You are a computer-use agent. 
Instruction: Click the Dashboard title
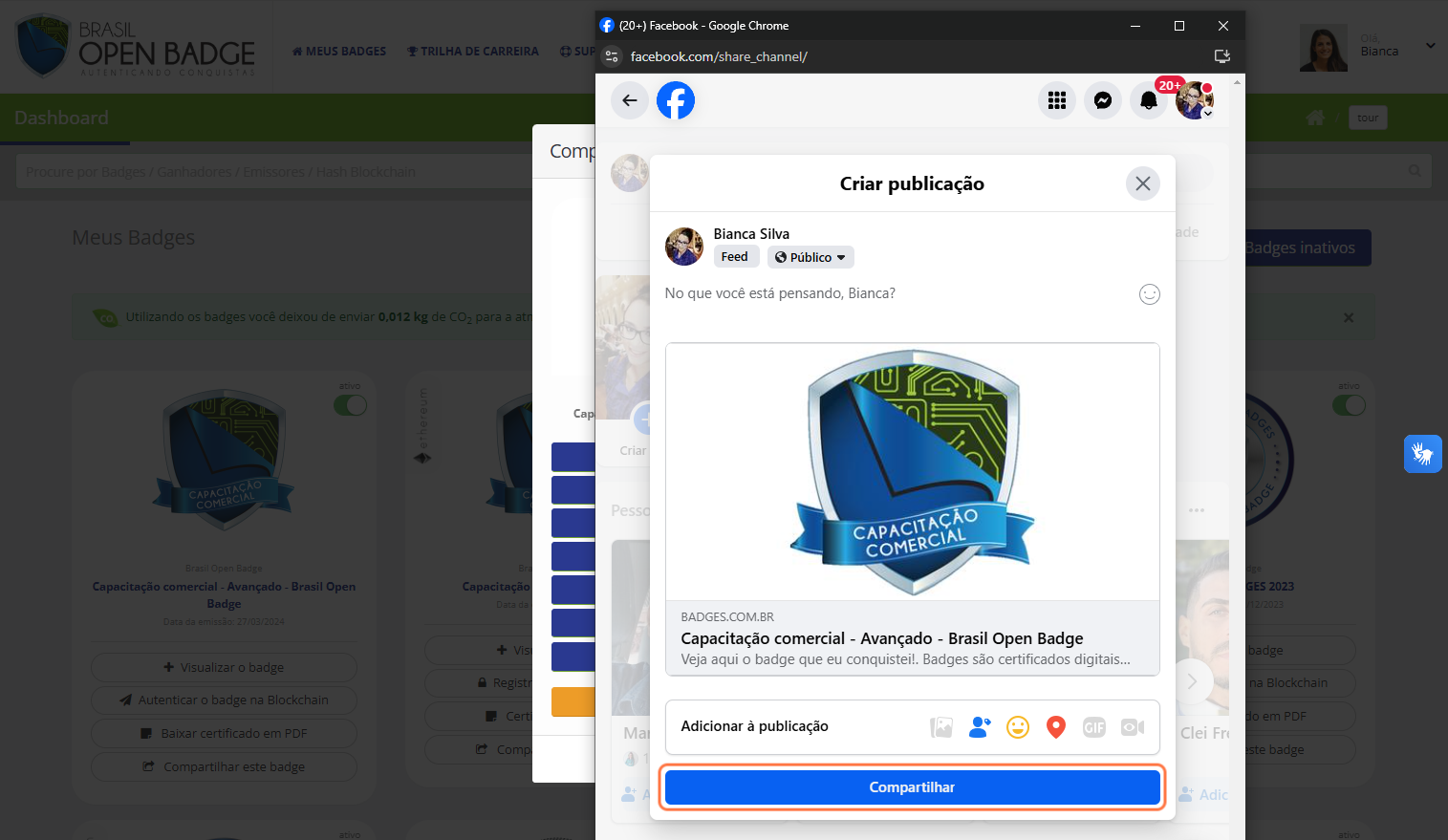(61, 118)
